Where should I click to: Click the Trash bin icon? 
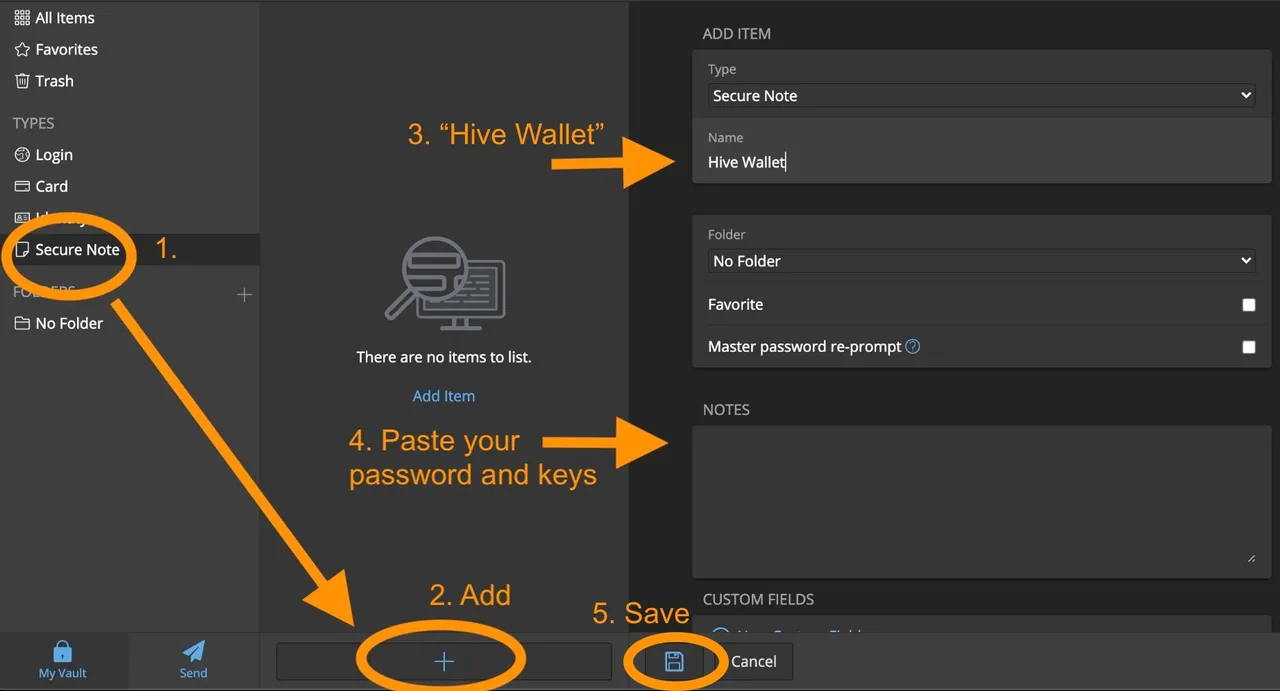tap(22, 81)
